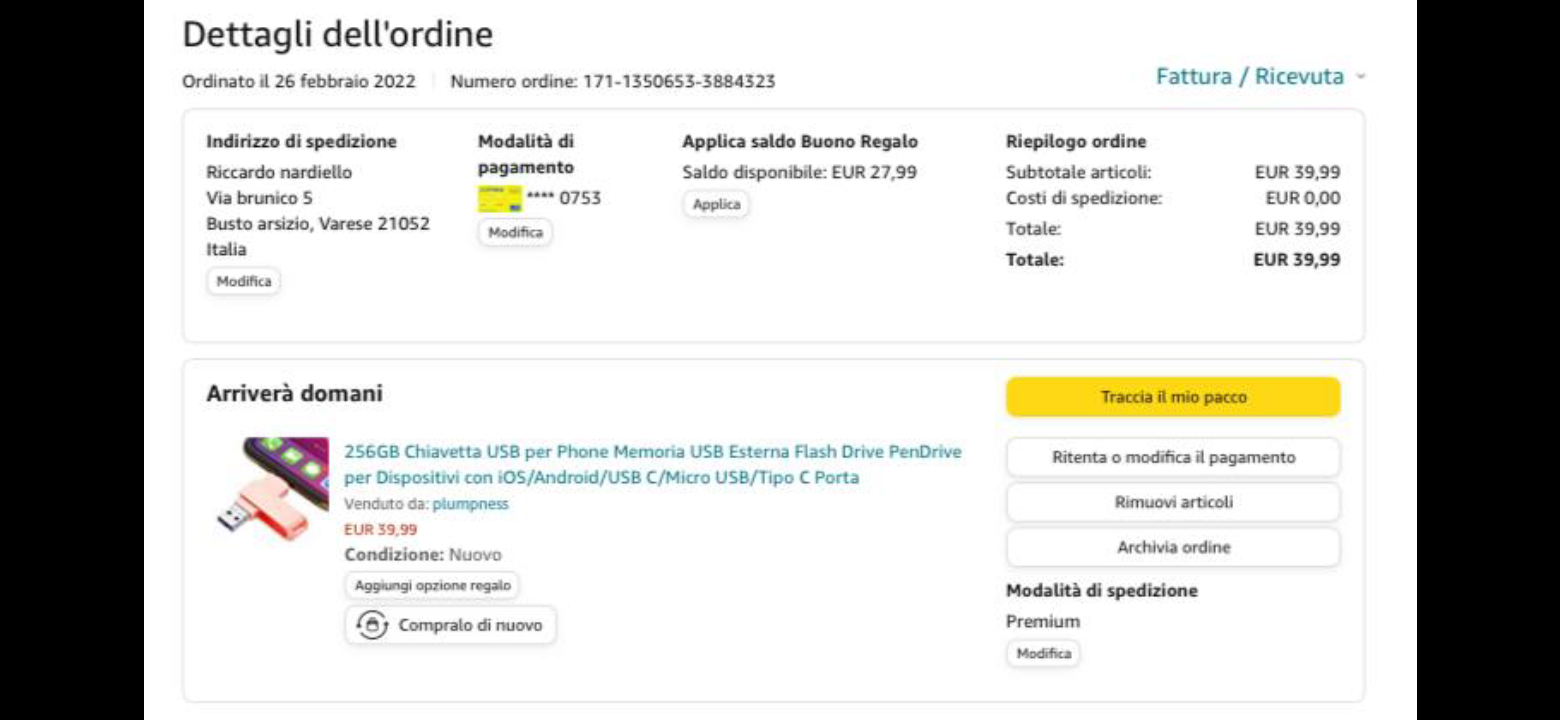Open the Fattura / Ricevuta link

[1249, 77]
